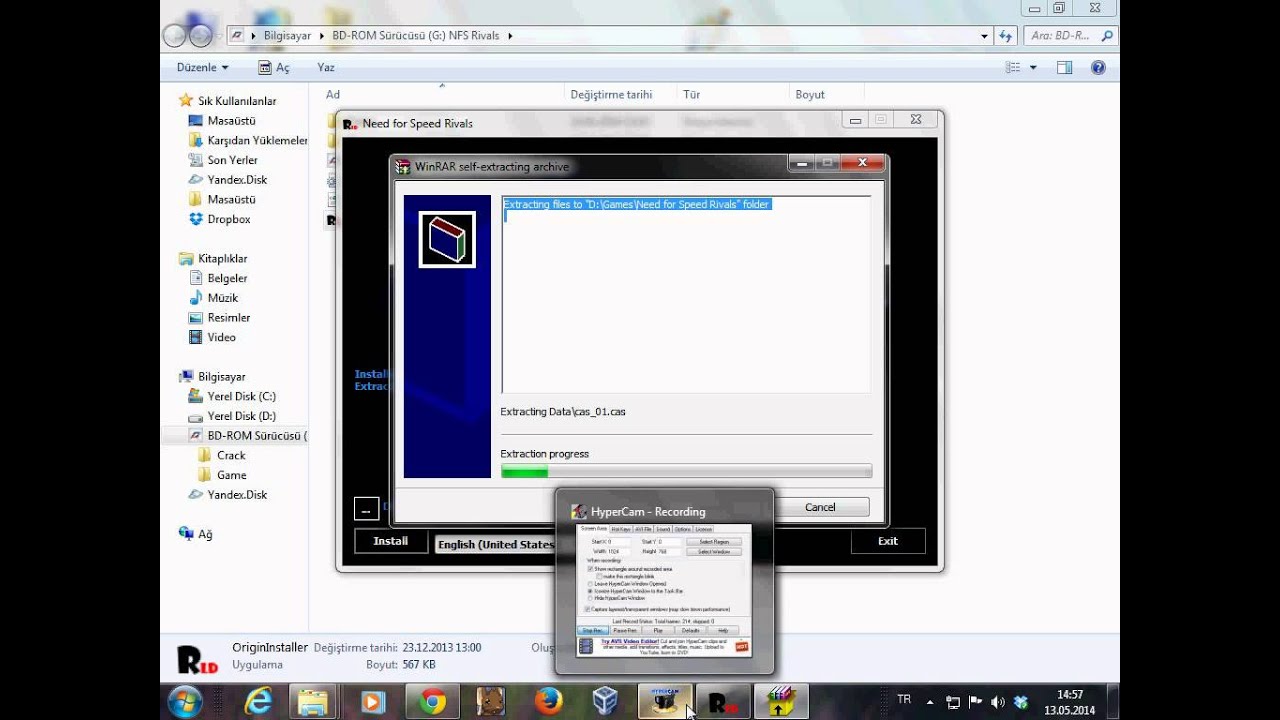The height and width of the screenshot is (720, 1280).
Task: Sort by the Ad column header
Action: point(333,94)
